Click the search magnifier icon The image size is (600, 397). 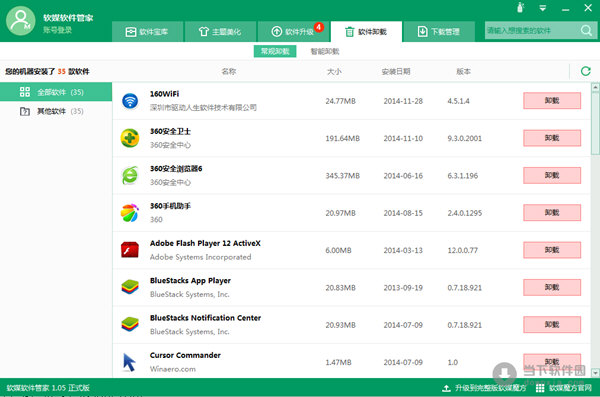click(x=586, y=31)
